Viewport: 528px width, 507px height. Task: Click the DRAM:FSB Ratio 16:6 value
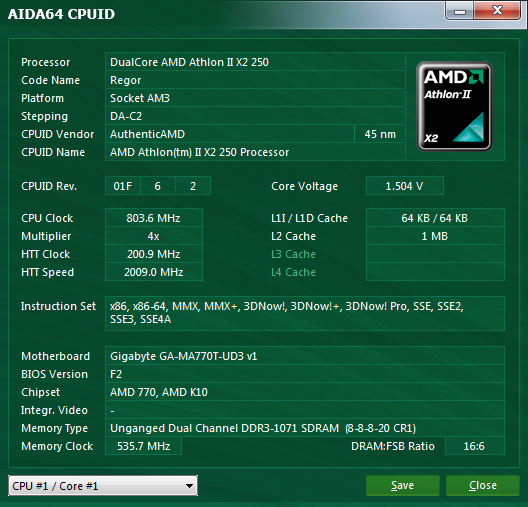pyautogui.click(x=474, y=446)
